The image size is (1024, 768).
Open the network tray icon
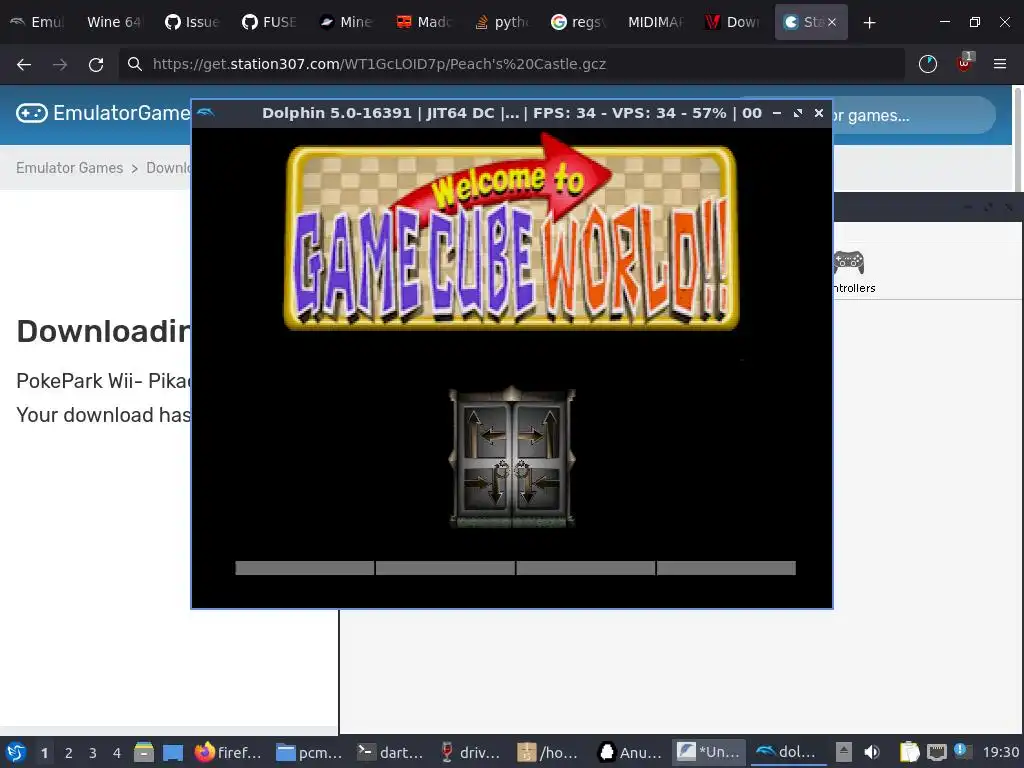pos(937,752)
